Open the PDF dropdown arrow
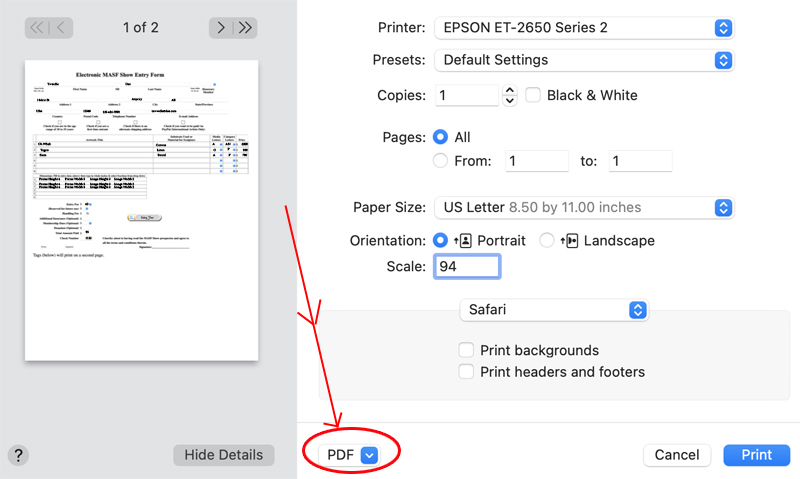This screenshot has height=479, width=800. pyautogui.click(x=369, y=455)
